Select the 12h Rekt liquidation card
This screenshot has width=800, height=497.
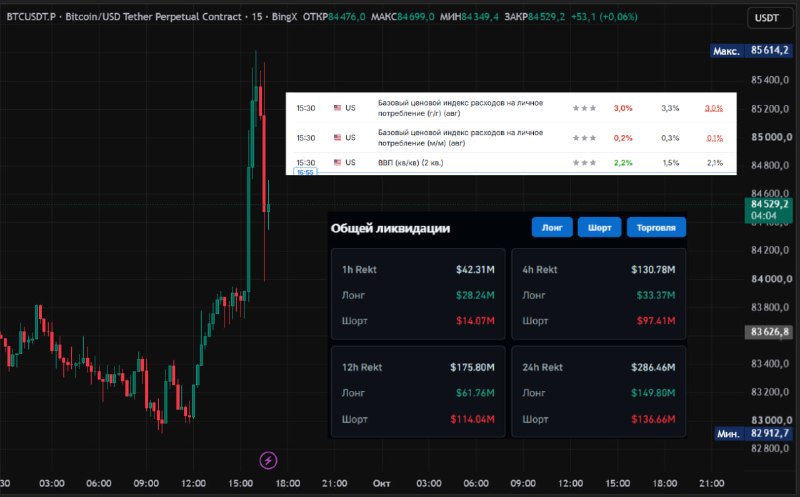click(418, 392)
